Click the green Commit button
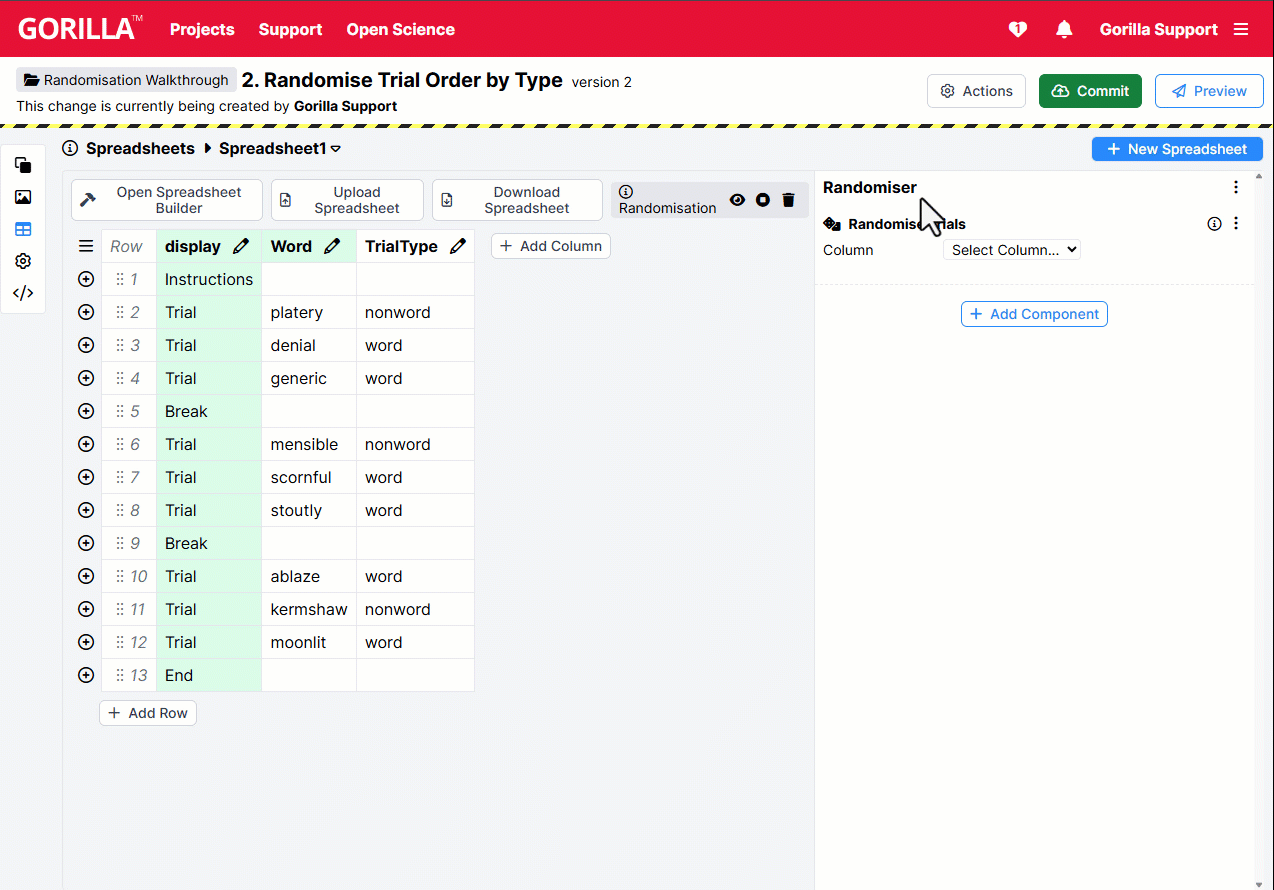The image size is (1274, 890). coord(1090,90)
